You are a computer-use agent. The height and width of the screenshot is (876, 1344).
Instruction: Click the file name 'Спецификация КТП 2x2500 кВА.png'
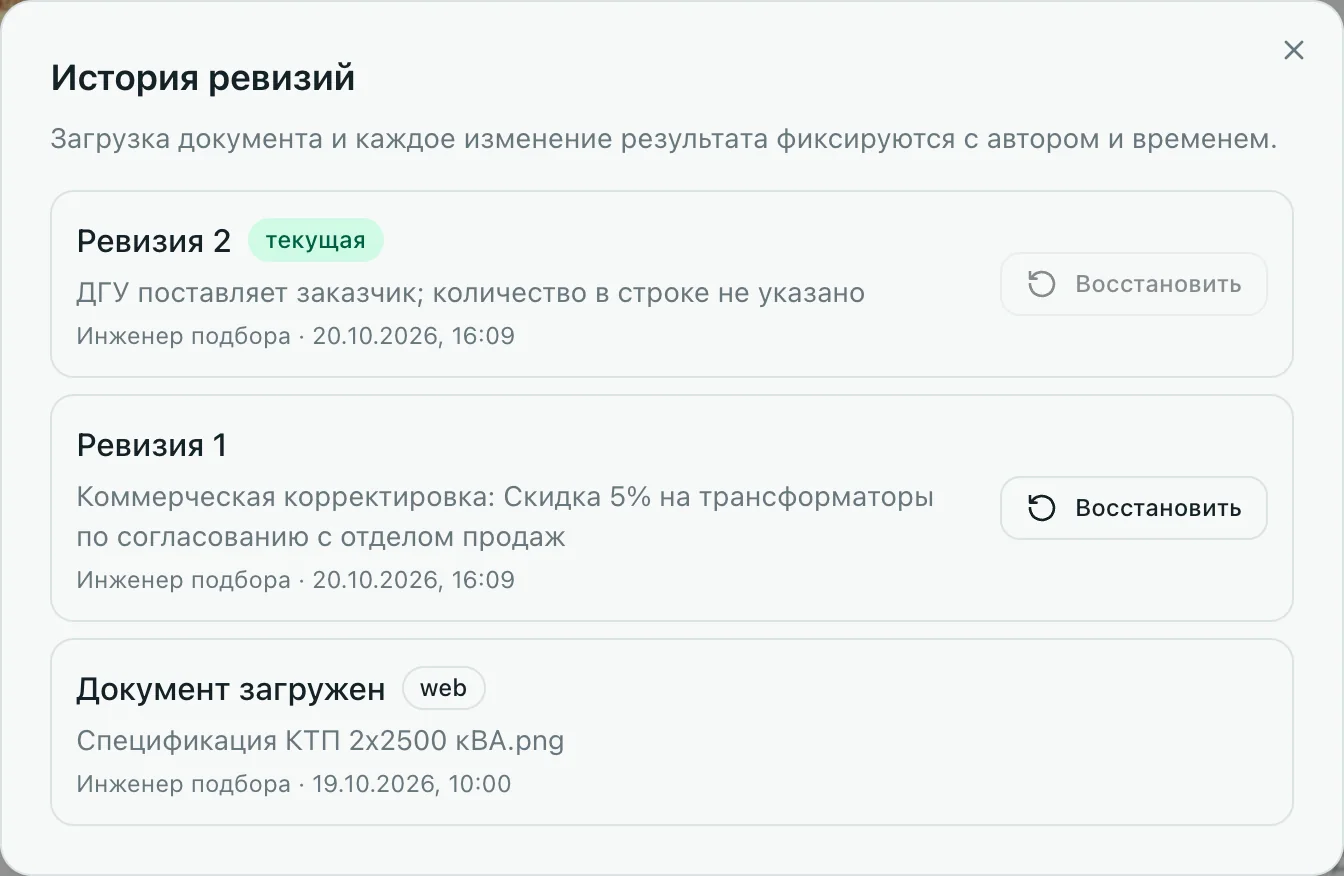point(321,741)
